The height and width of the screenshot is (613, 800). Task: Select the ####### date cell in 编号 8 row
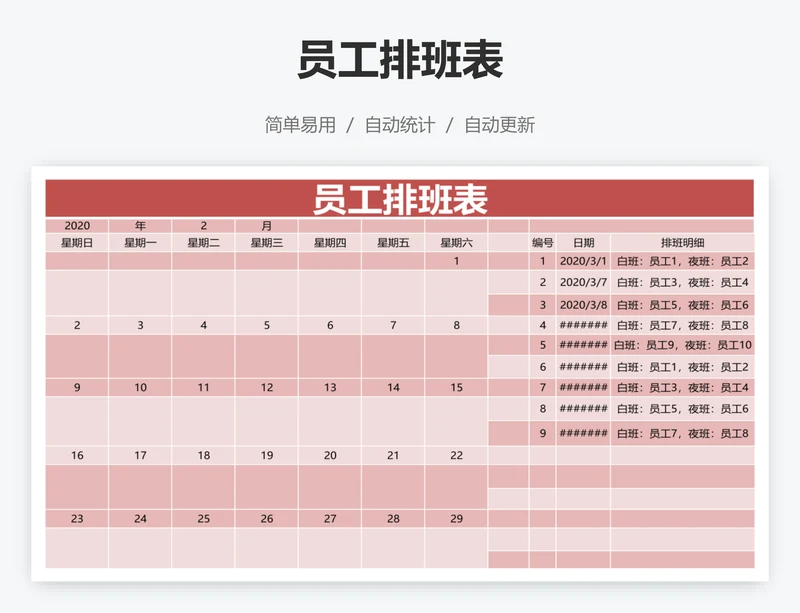pos(583,409)
